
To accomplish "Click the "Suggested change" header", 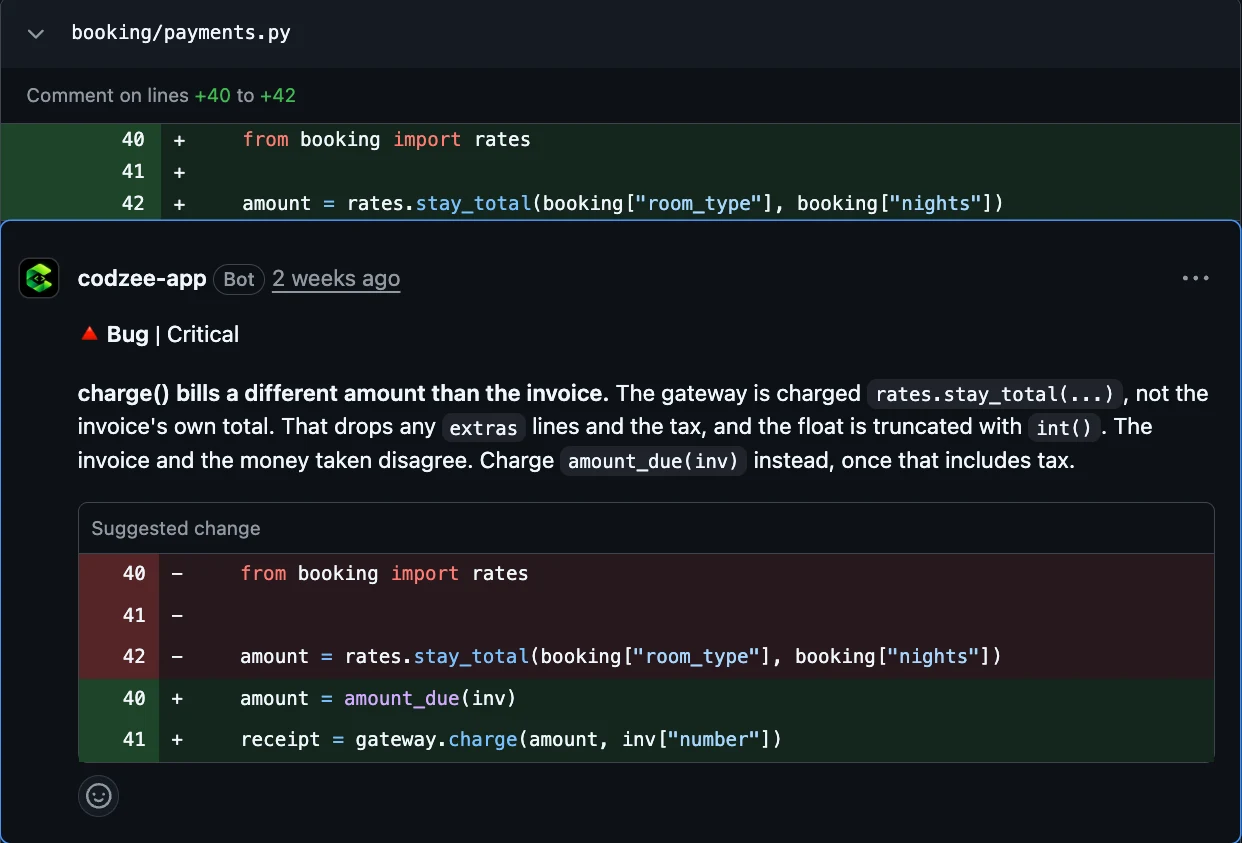I will [176, 528].
